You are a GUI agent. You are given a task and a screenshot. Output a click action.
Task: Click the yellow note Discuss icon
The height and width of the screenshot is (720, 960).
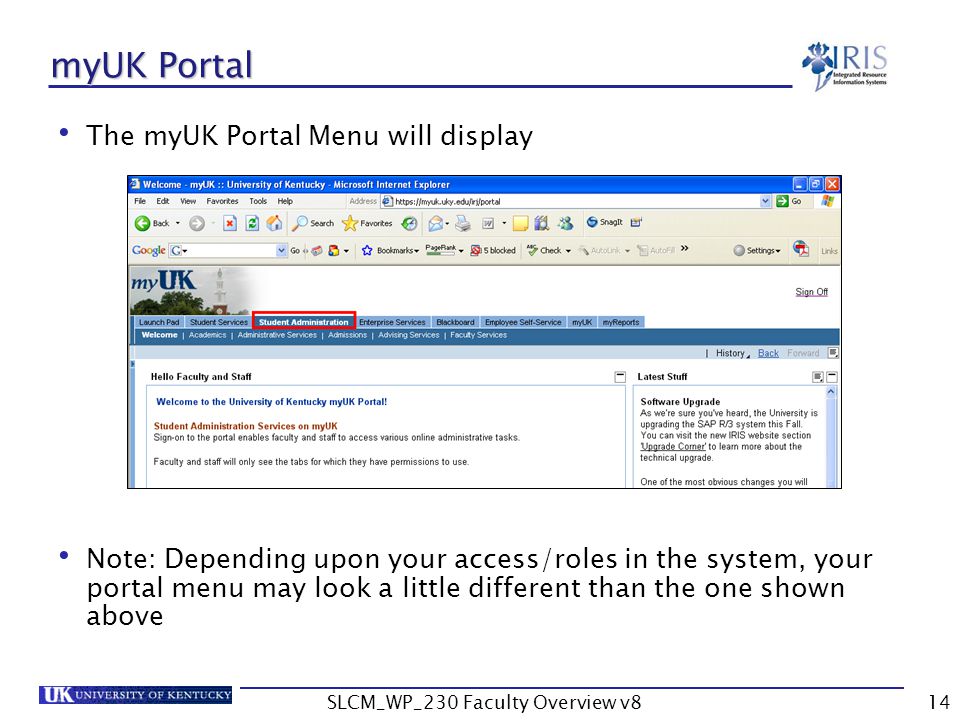click(520, 223)
